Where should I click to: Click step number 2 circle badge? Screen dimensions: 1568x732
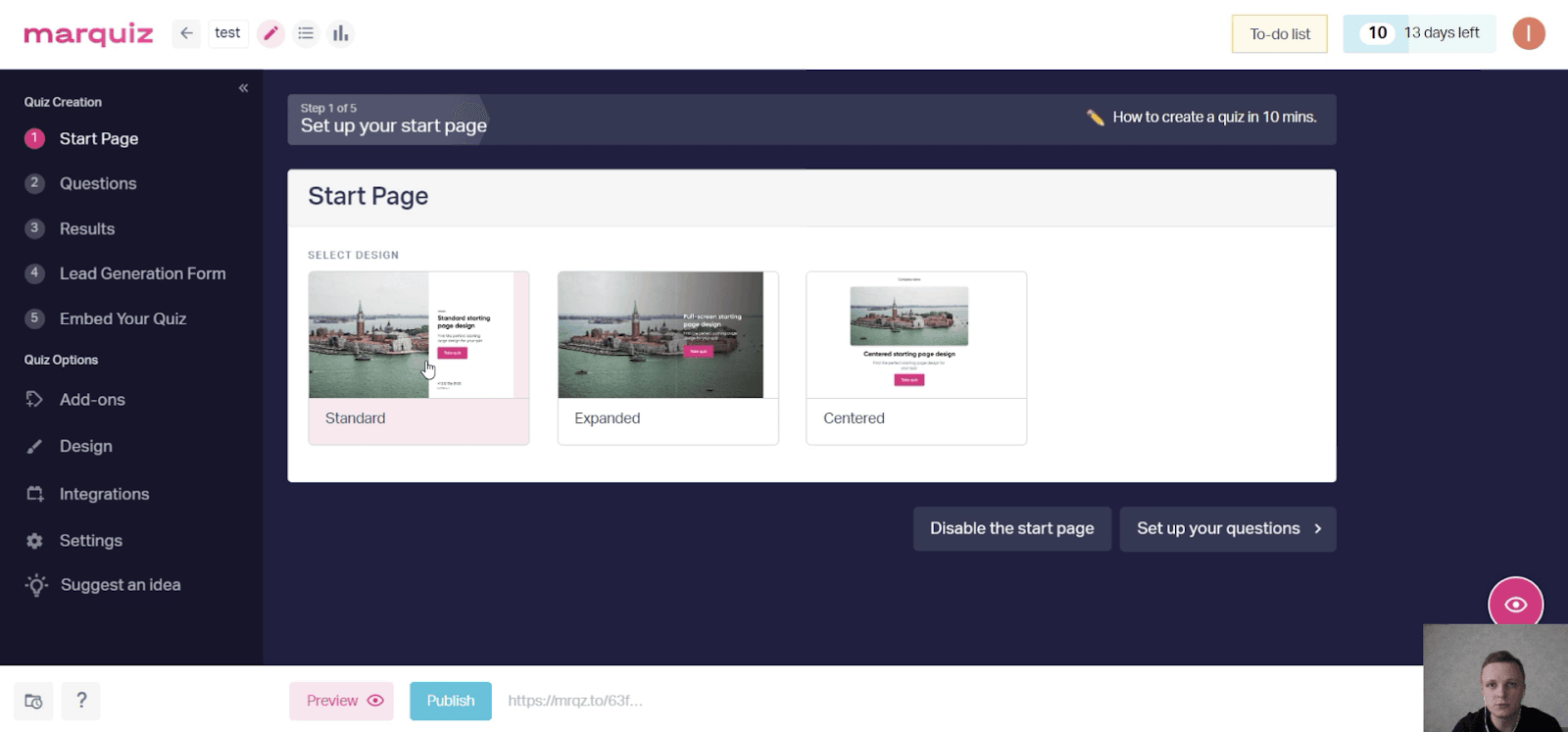(x=34, y=183)
